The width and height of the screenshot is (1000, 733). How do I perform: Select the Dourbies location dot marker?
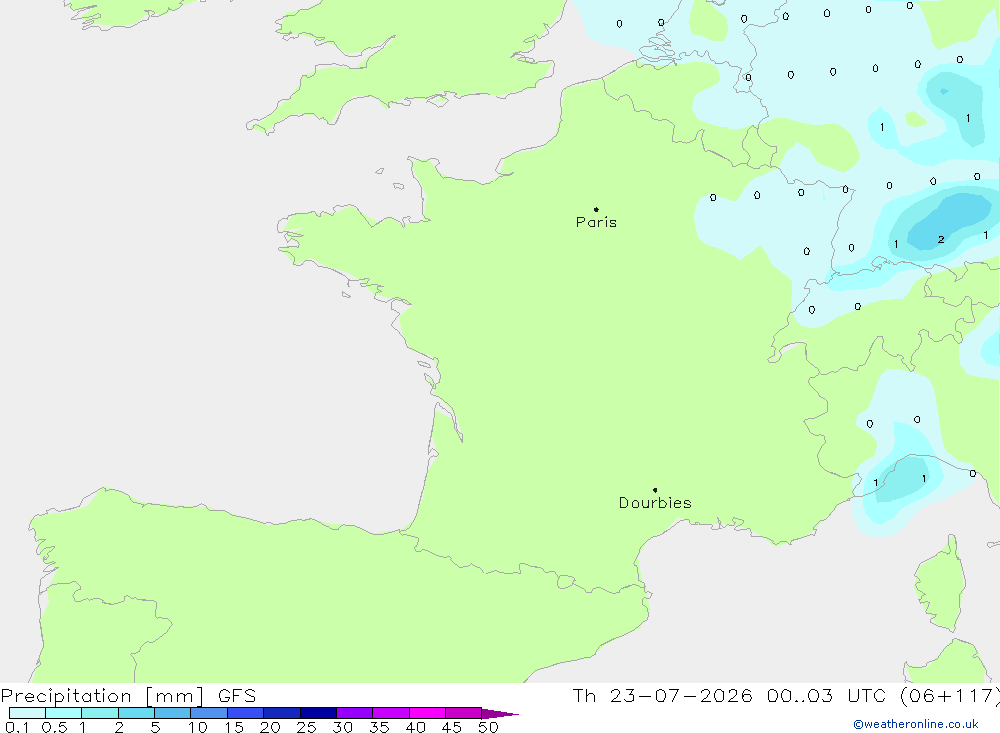click(655, 490)
